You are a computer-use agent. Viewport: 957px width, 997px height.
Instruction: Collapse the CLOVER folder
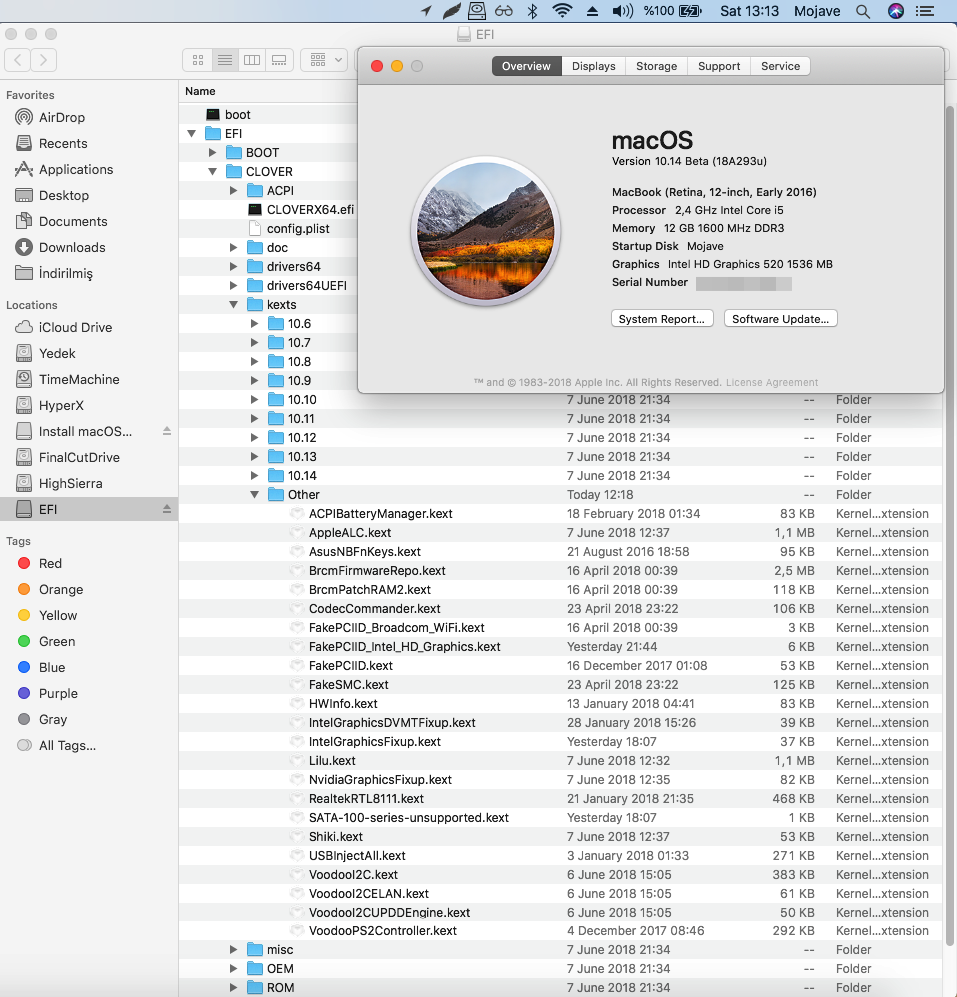212,172
